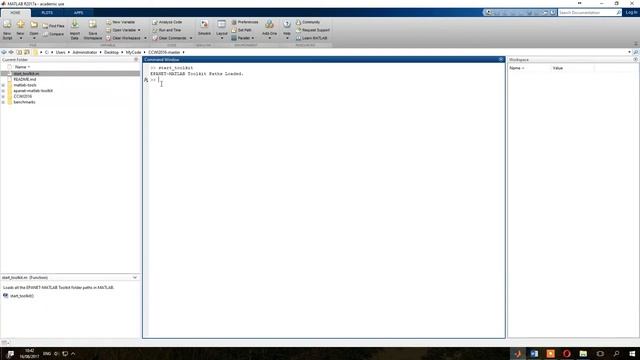The image size is (640, 360).
Task: Click Import Data
Action: tap(75, 30)
